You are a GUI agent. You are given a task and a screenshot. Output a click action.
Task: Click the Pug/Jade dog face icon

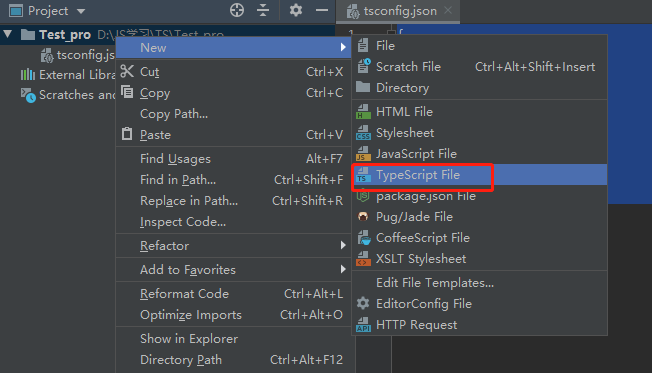click(x=363, y=216)
